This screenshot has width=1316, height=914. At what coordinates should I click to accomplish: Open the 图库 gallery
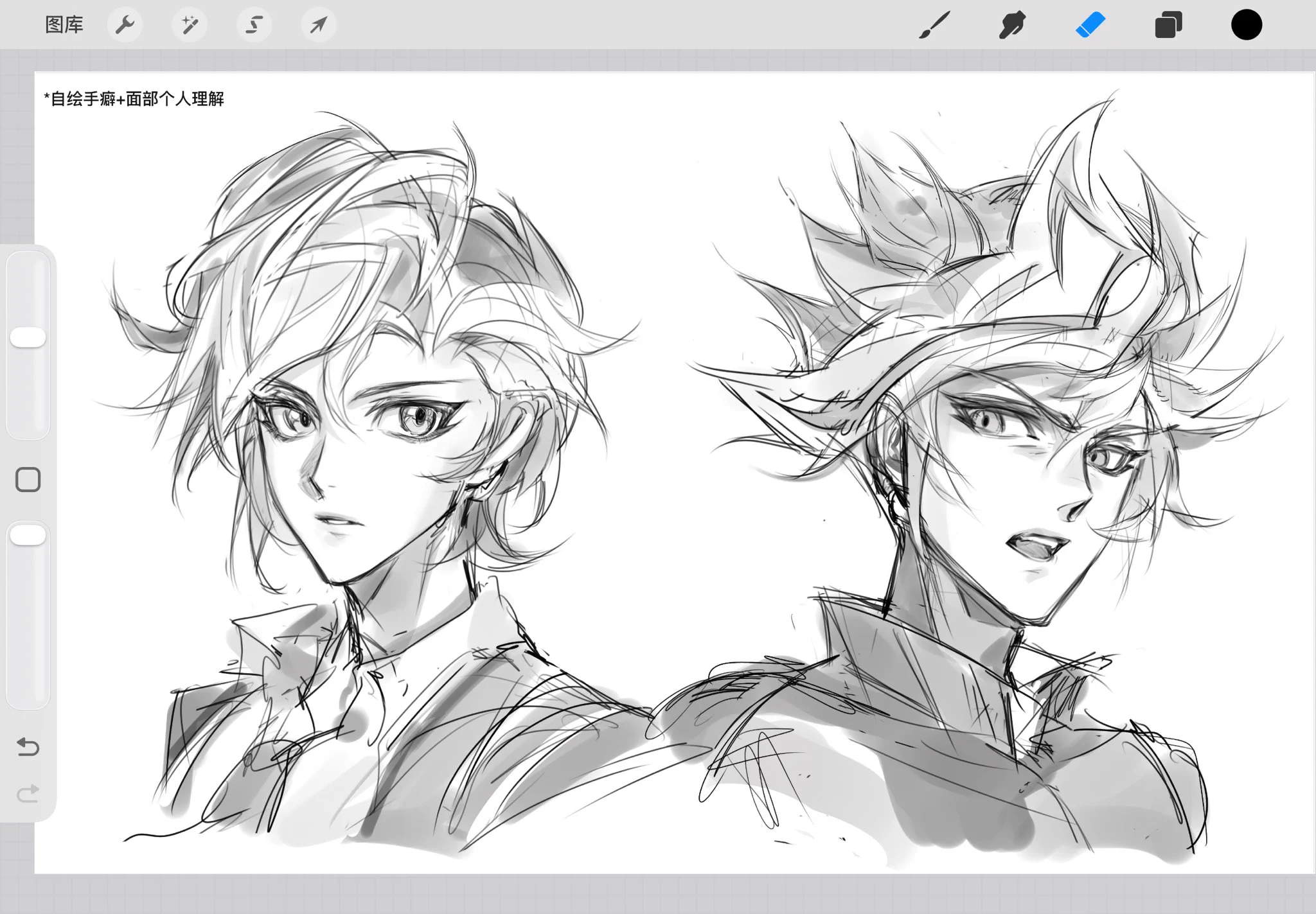[64, 25]
